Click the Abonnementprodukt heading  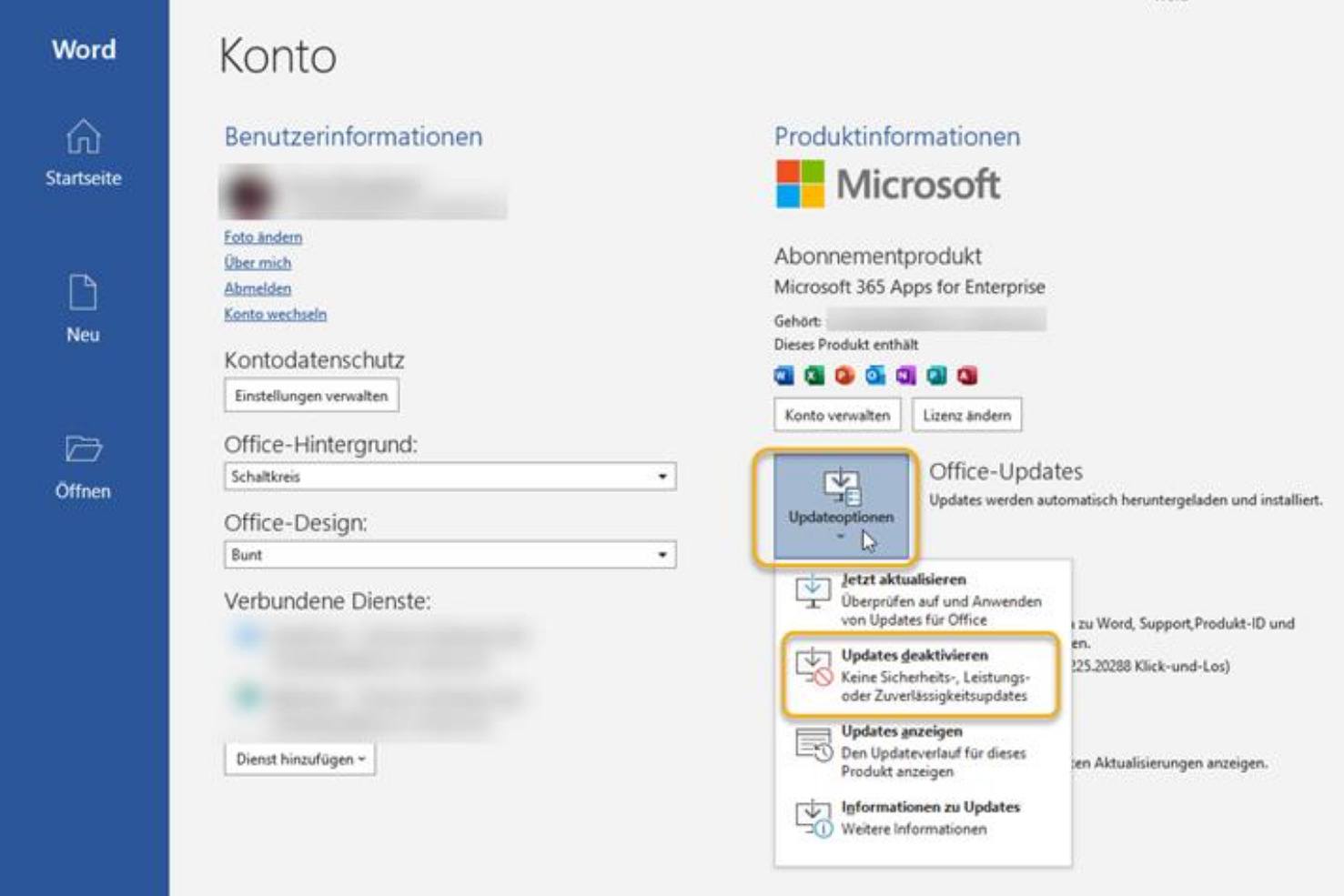point(877,257)
